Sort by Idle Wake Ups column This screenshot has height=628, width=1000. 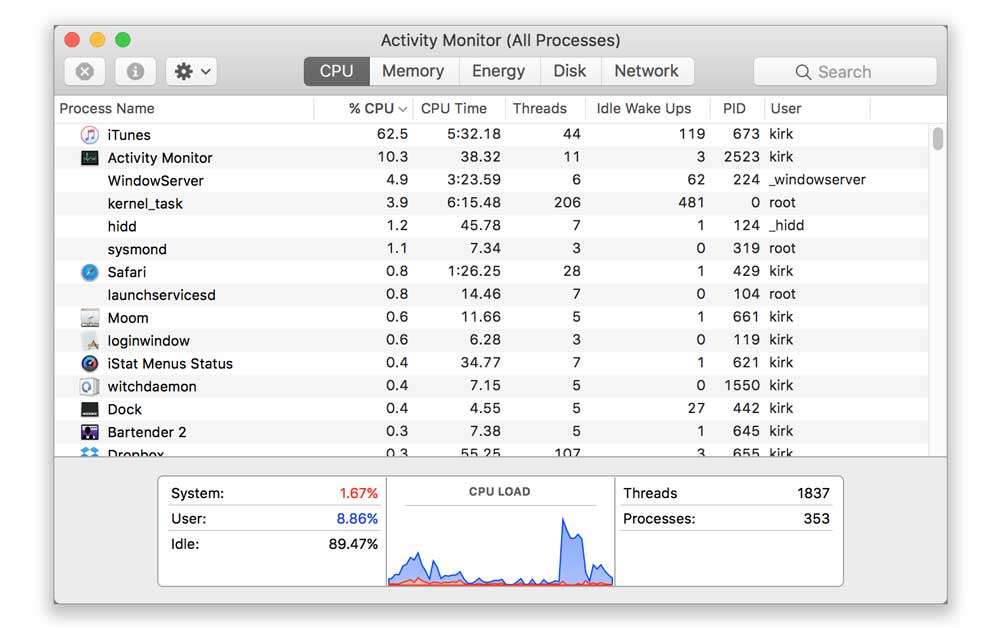643,108
